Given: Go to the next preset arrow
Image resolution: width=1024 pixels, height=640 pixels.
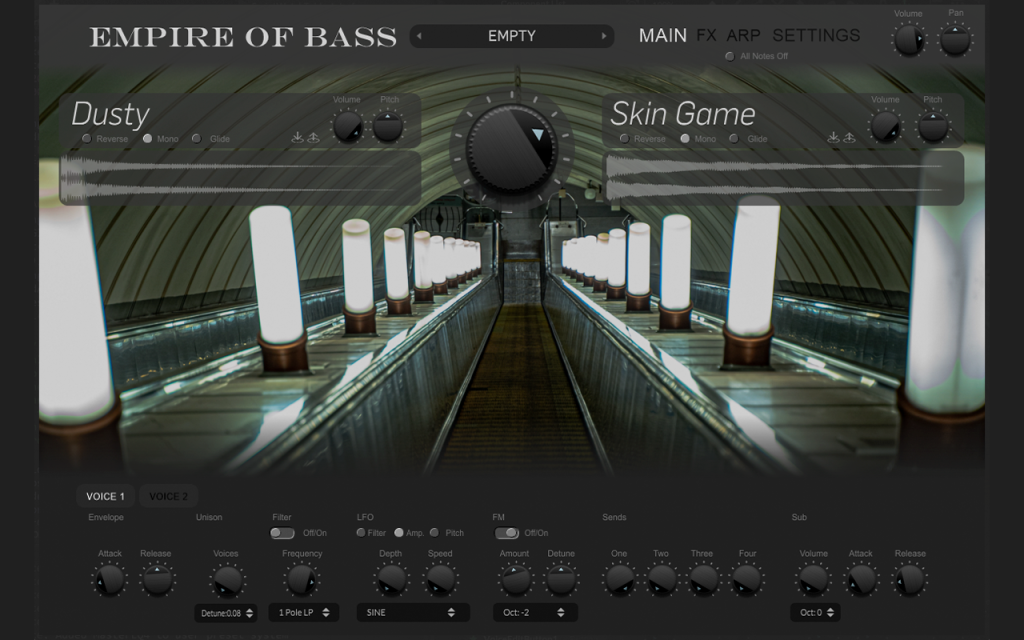Looking at the screenshot, I should tap(604, 36).
